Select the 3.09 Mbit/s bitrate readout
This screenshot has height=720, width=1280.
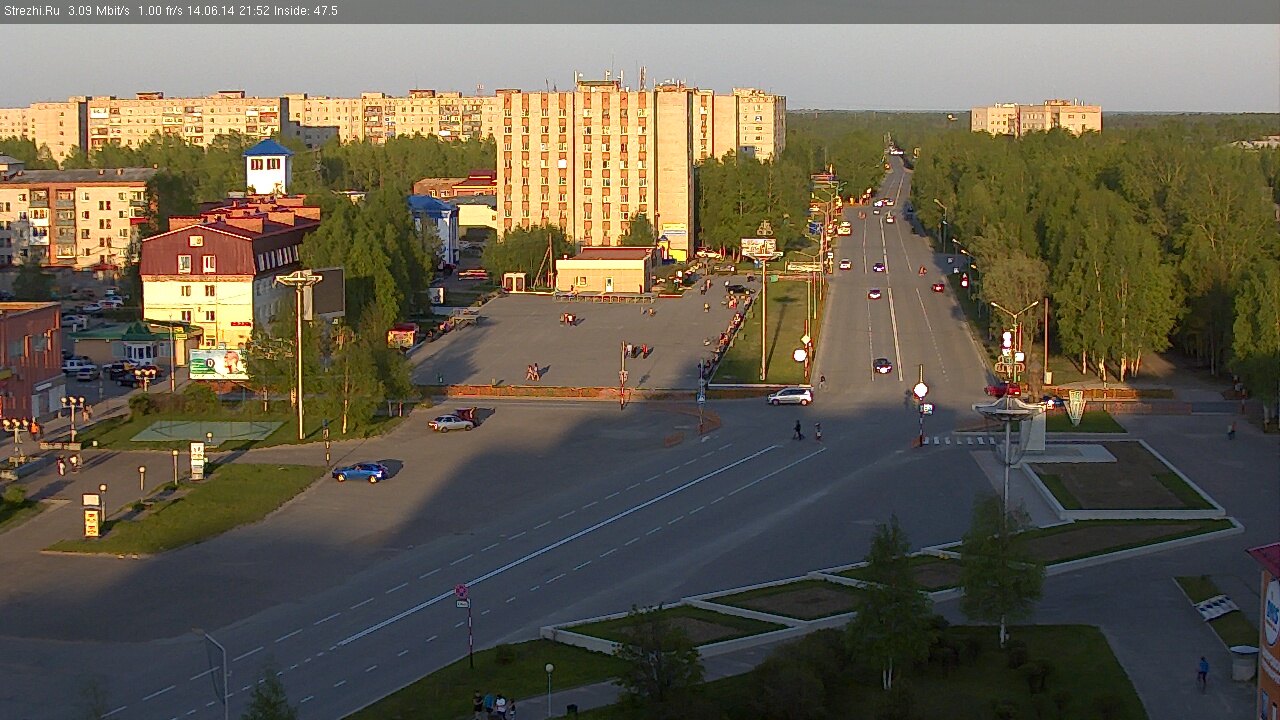[x=100, y=11]
